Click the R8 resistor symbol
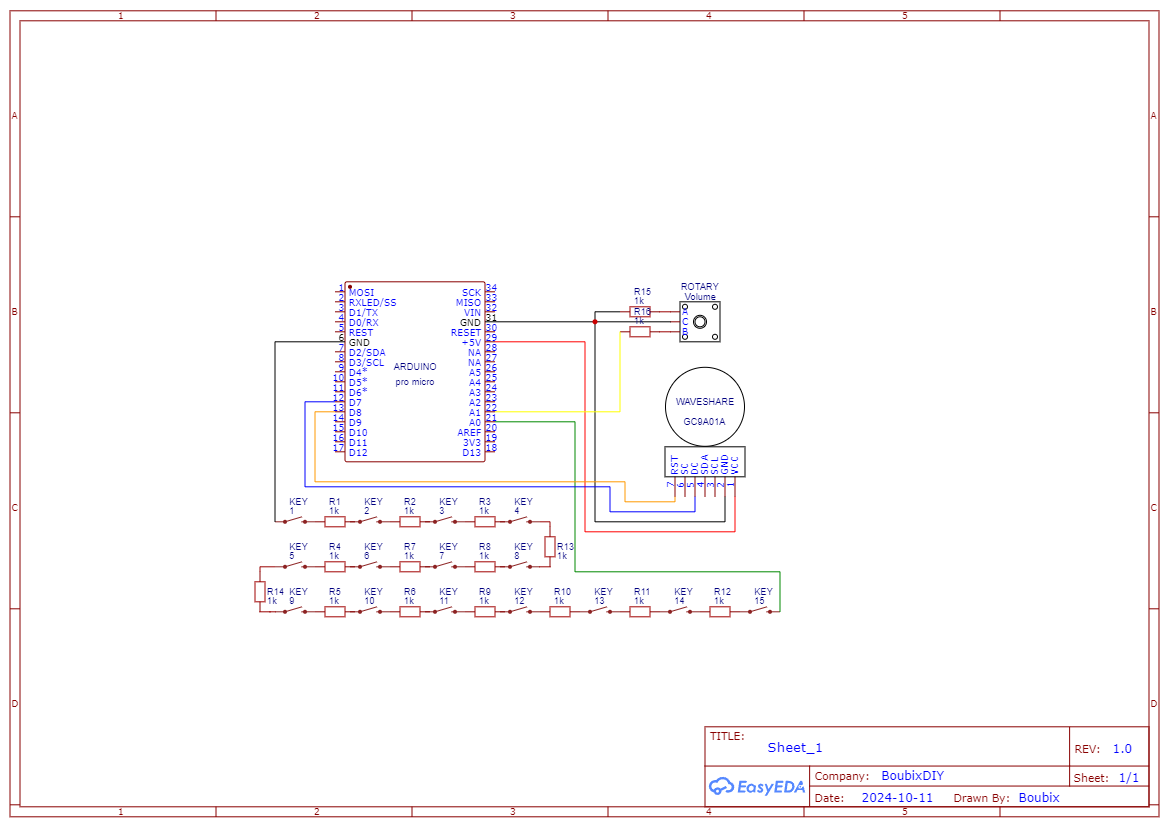The height and width of the screenshot is (827, 1169). (485, 567)
